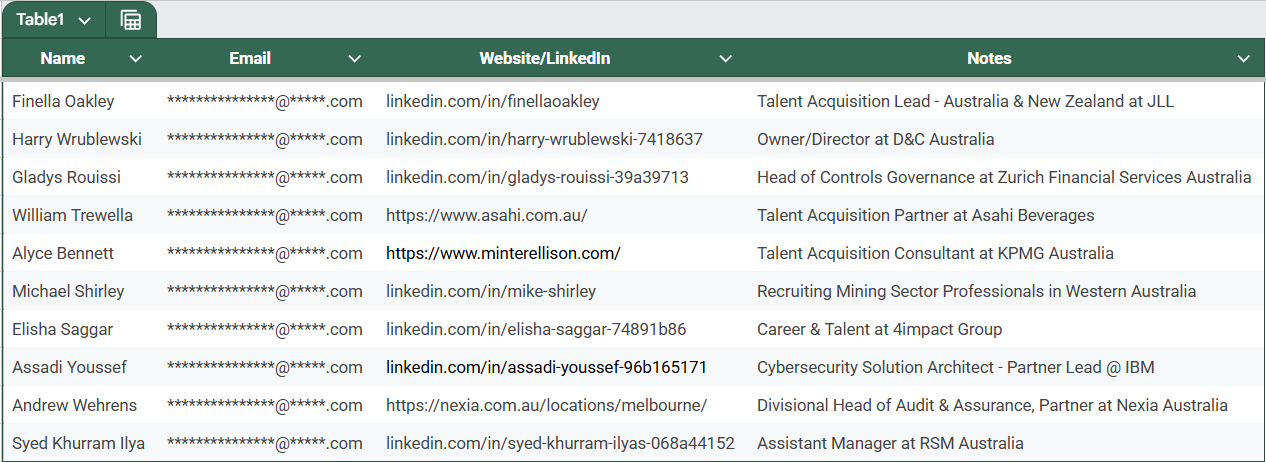Viewport: 1266px width, 462px height.
Task: Open the Name column filter dropdown
Action: 136,59
